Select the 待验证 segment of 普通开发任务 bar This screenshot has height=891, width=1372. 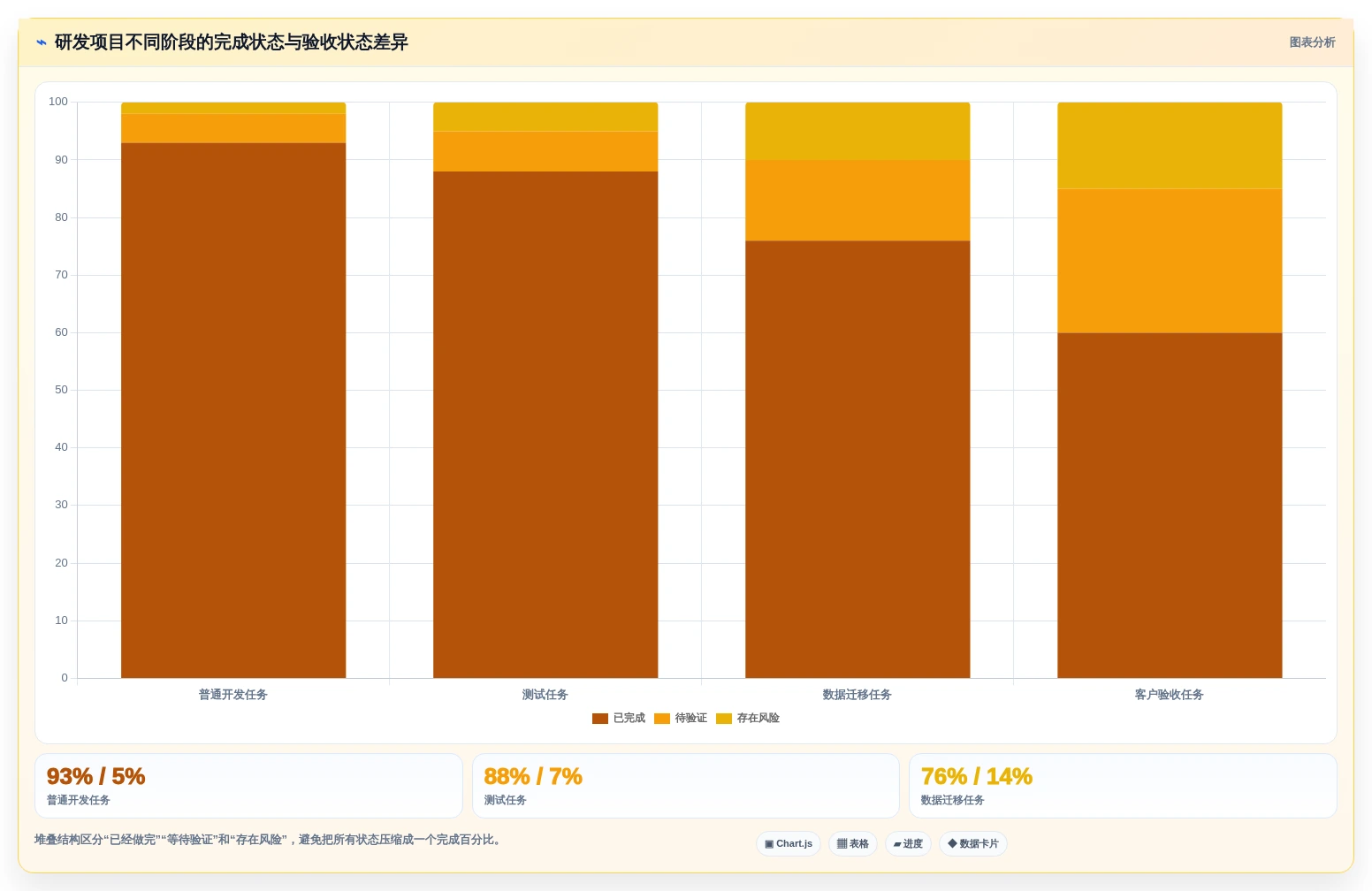(x=233, y=128)
